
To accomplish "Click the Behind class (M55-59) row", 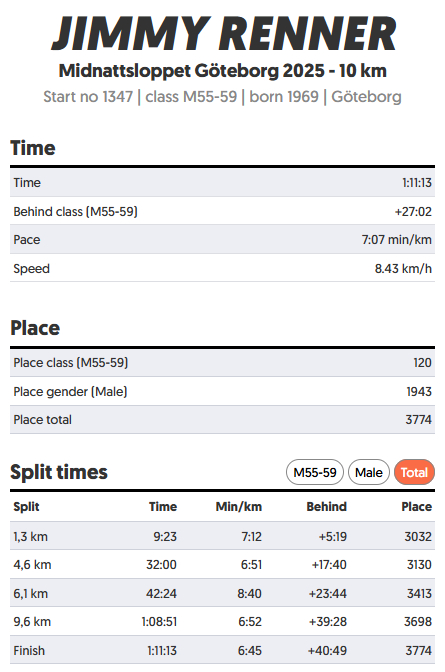I will coord(222,211).
